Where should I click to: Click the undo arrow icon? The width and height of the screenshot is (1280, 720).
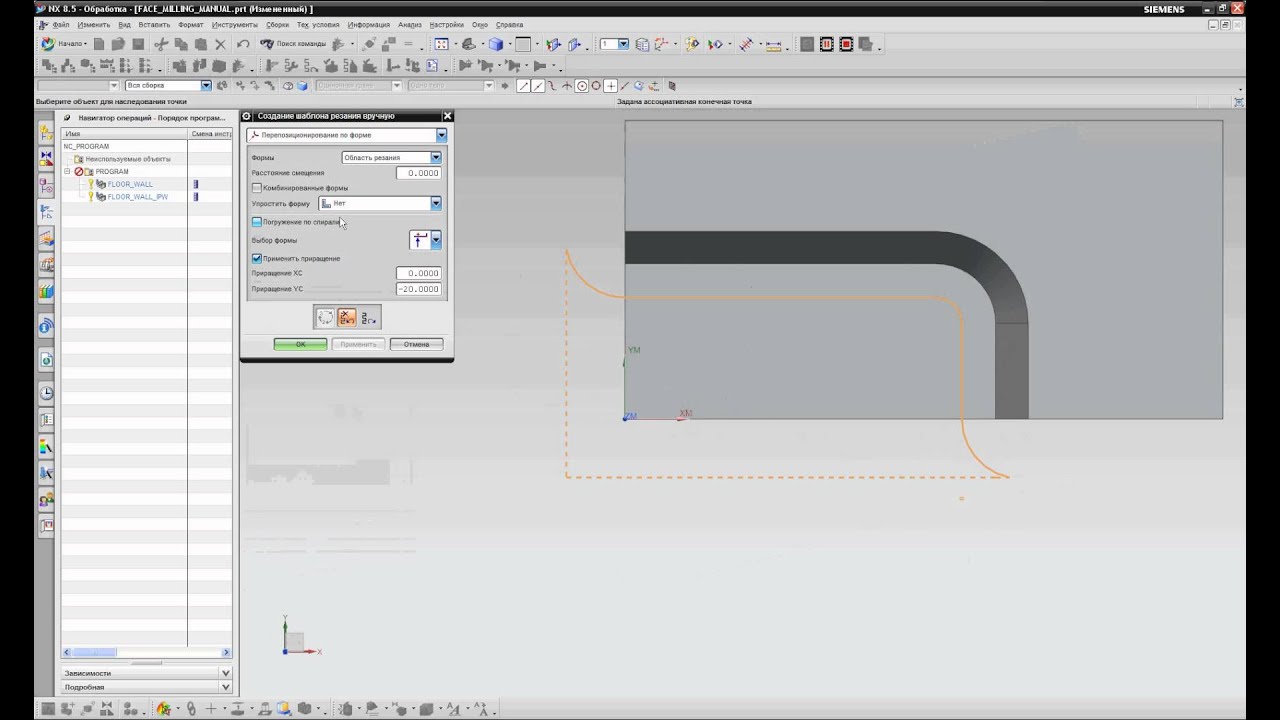243,44
